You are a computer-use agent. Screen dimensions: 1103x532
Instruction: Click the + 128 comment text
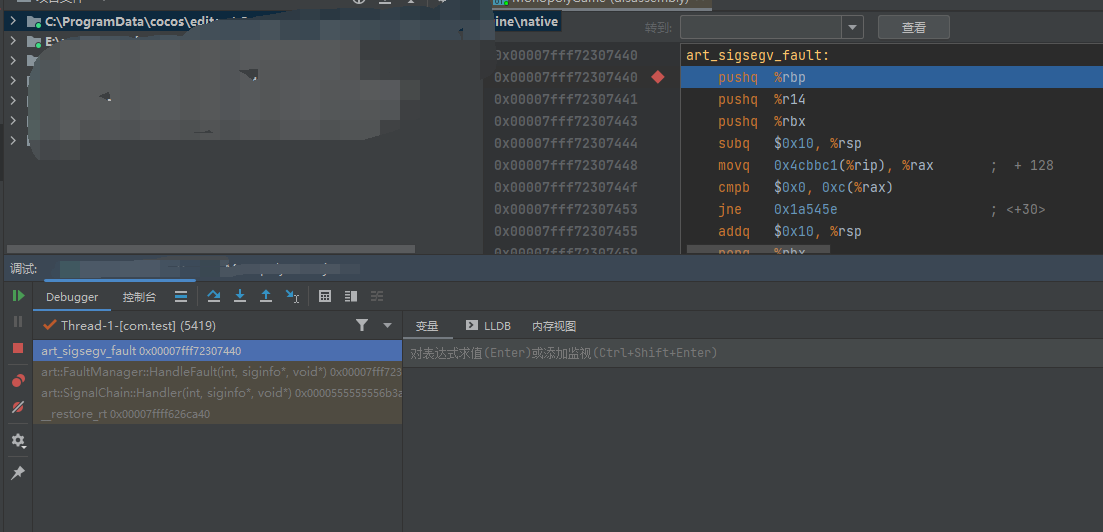pos(1033,165)
